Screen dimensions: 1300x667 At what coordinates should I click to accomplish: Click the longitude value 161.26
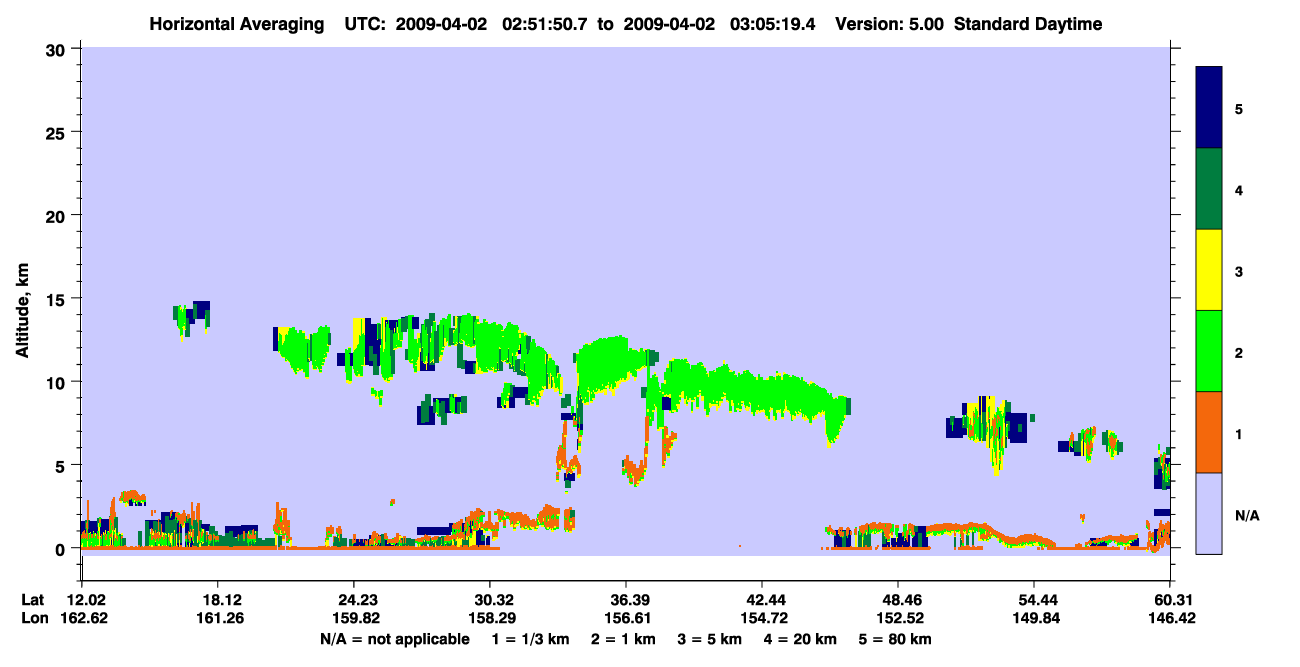point(218,619)
